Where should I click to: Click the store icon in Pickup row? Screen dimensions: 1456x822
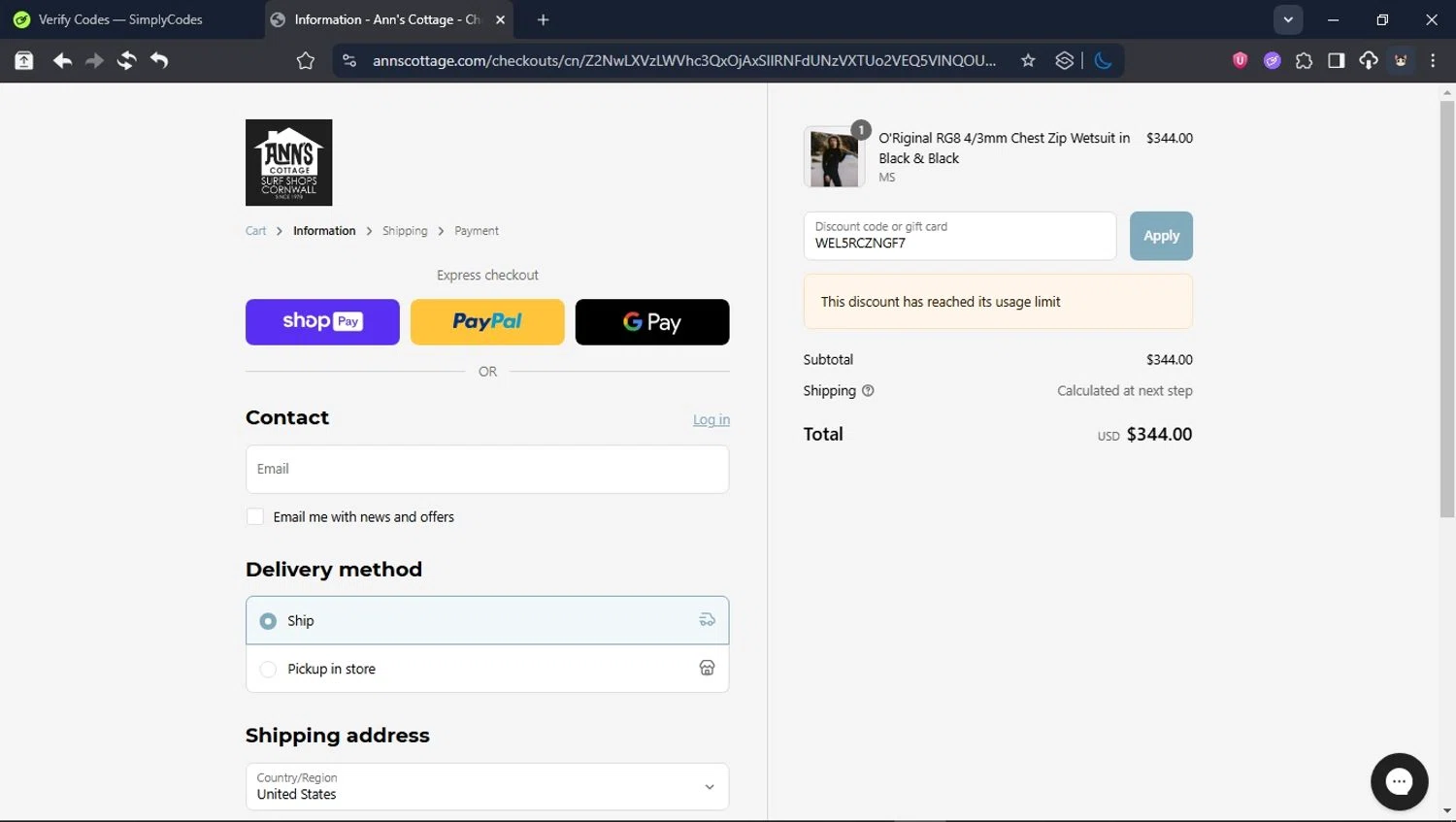tap(708, 668)
